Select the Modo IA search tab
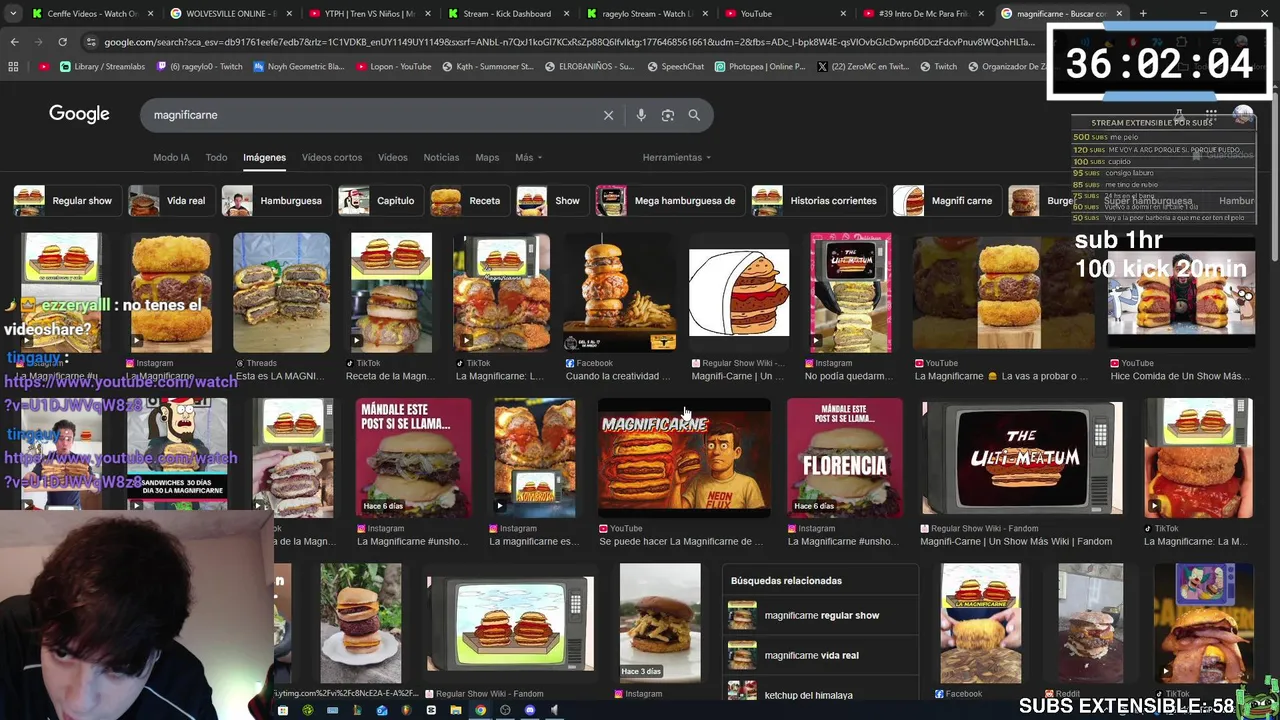The width and height of the screenshot is (1280, 720). (x=171, y=157)
